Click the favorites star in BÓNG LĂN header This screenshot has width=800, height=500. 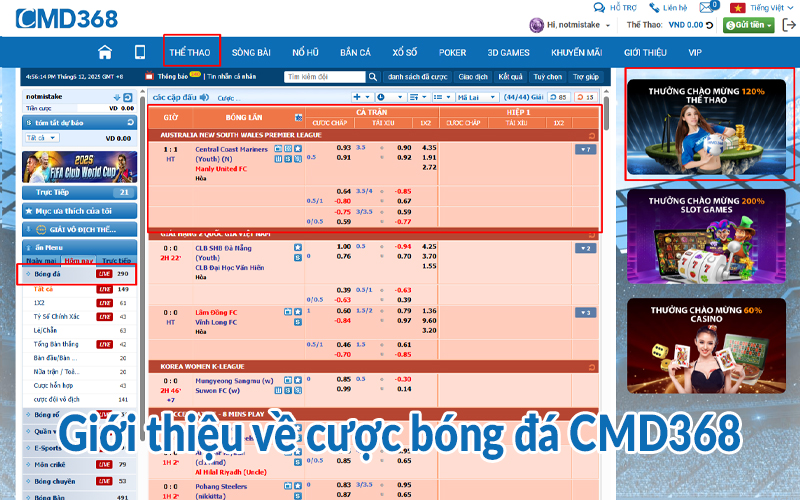[x=298, y=117]
